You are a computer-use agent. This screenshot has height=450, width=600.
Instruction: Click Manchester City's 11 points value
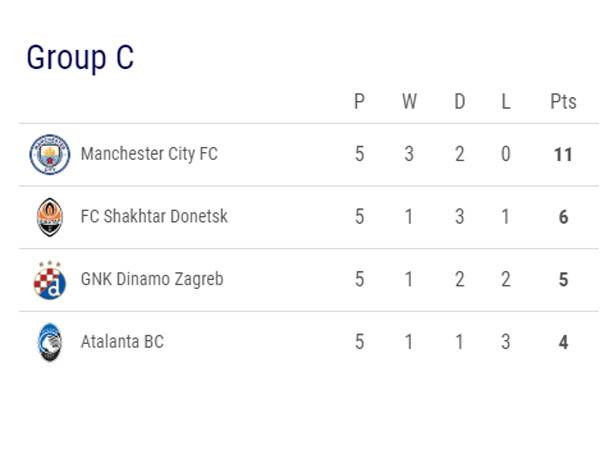coord(563,155)
